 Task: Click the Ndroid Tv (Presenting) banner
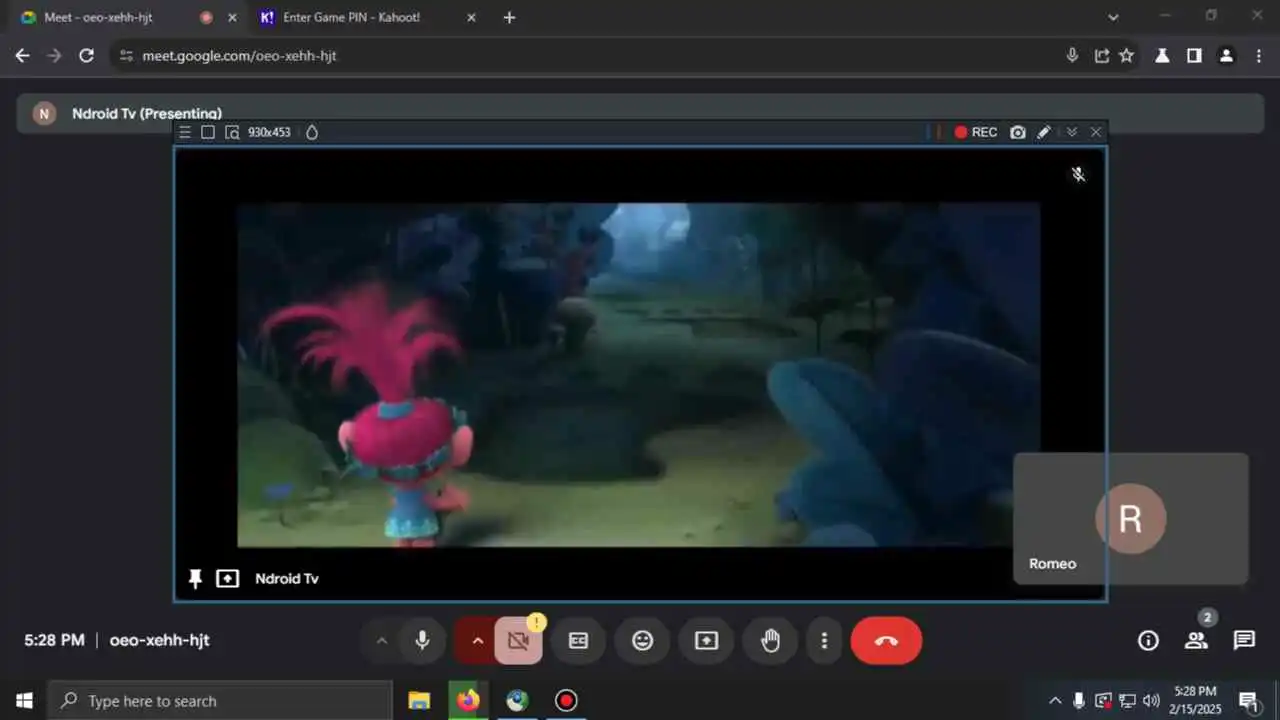click(641, 113)
